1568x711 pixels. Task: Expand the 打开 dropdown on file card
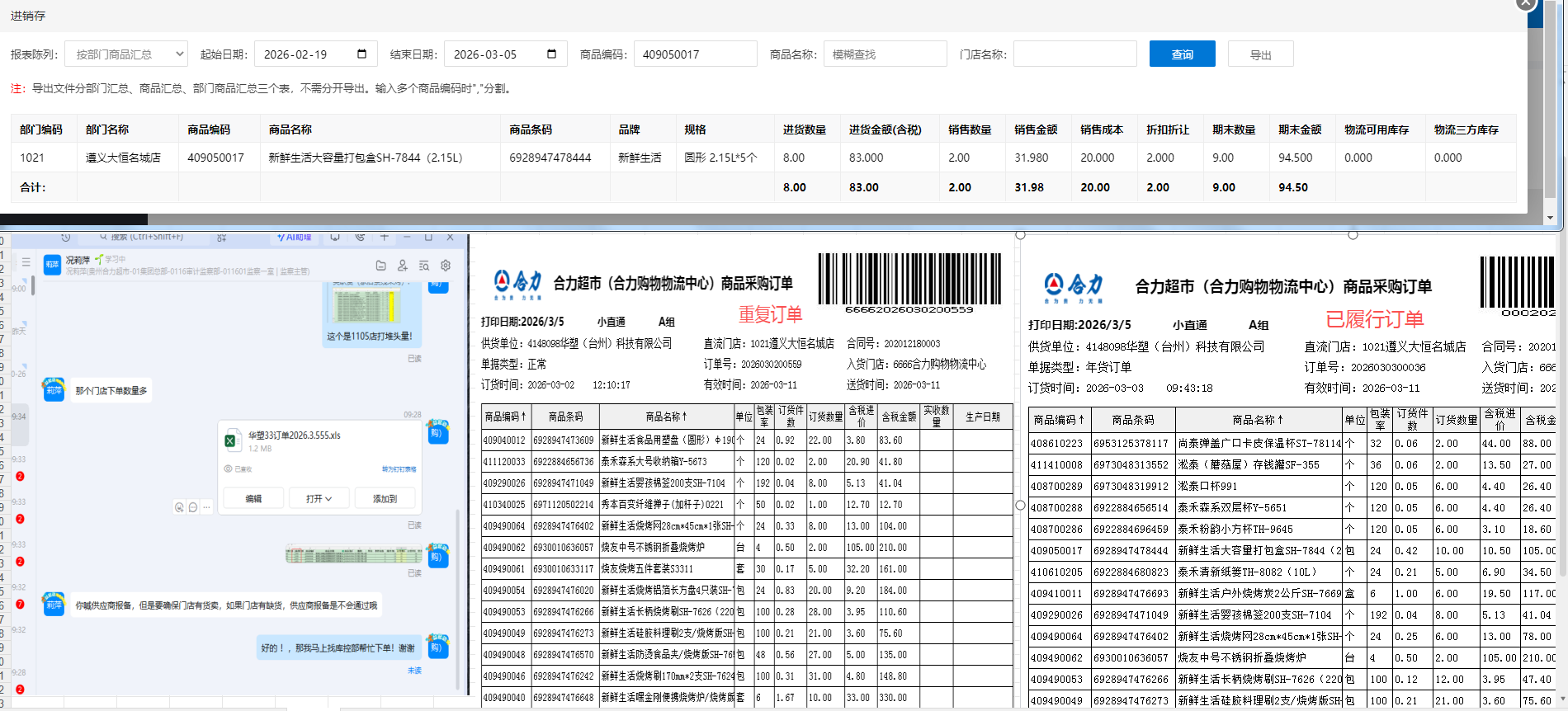tap(319, 499)
